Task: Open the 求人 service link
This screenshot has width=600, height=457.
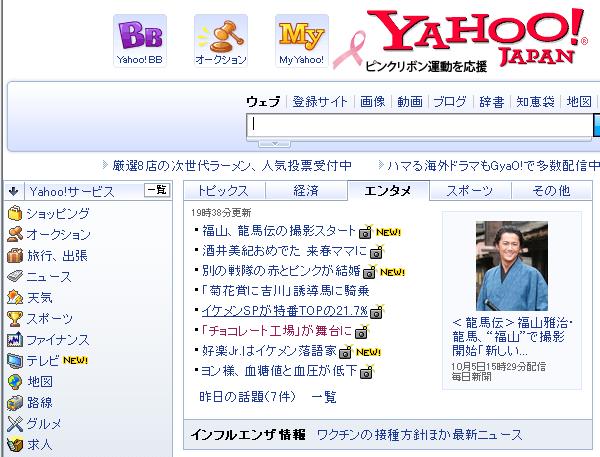Action: coord(40,445)
